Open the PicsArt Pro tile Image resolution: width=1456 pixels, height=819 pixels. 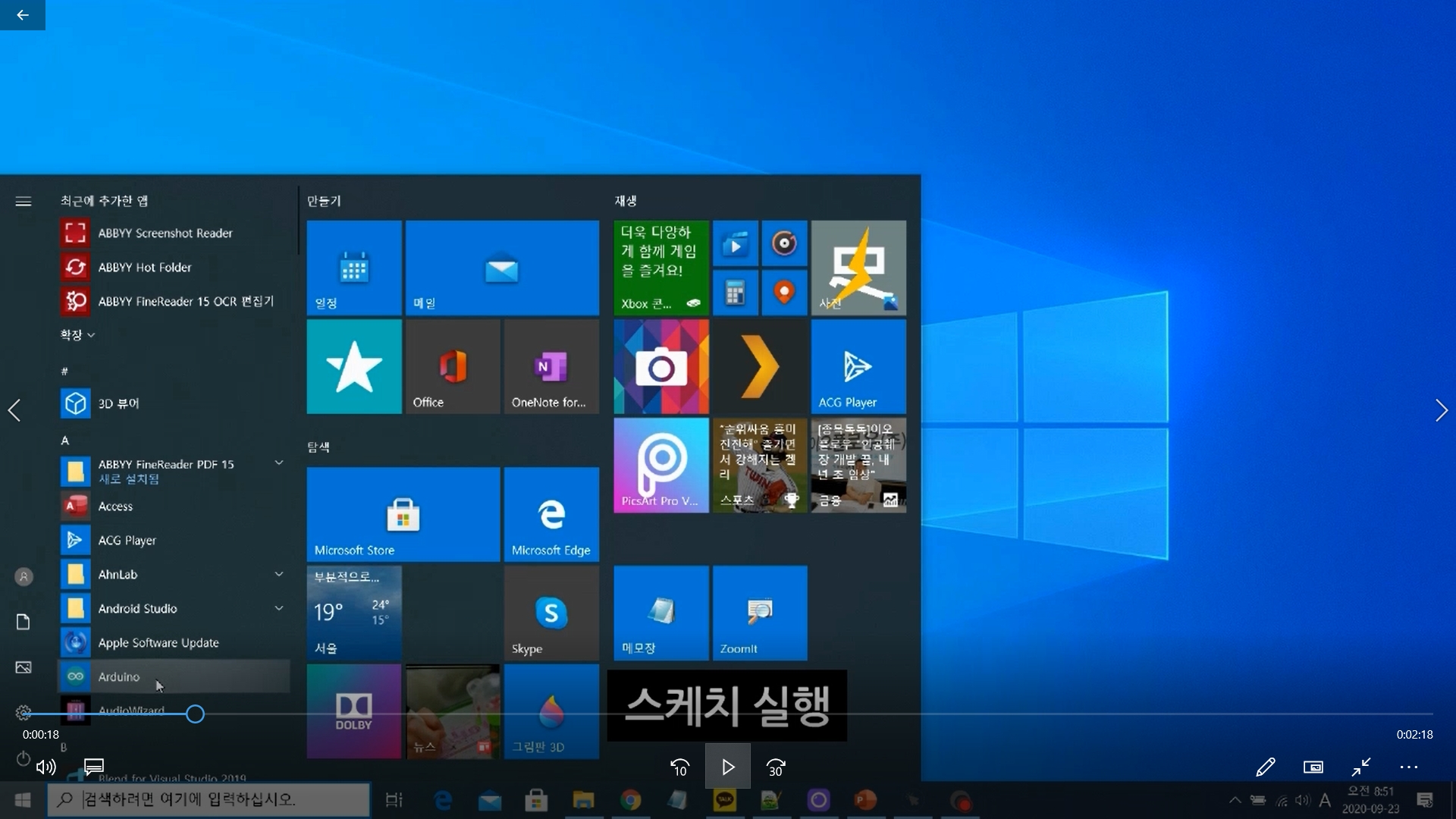tap(661, 465)
